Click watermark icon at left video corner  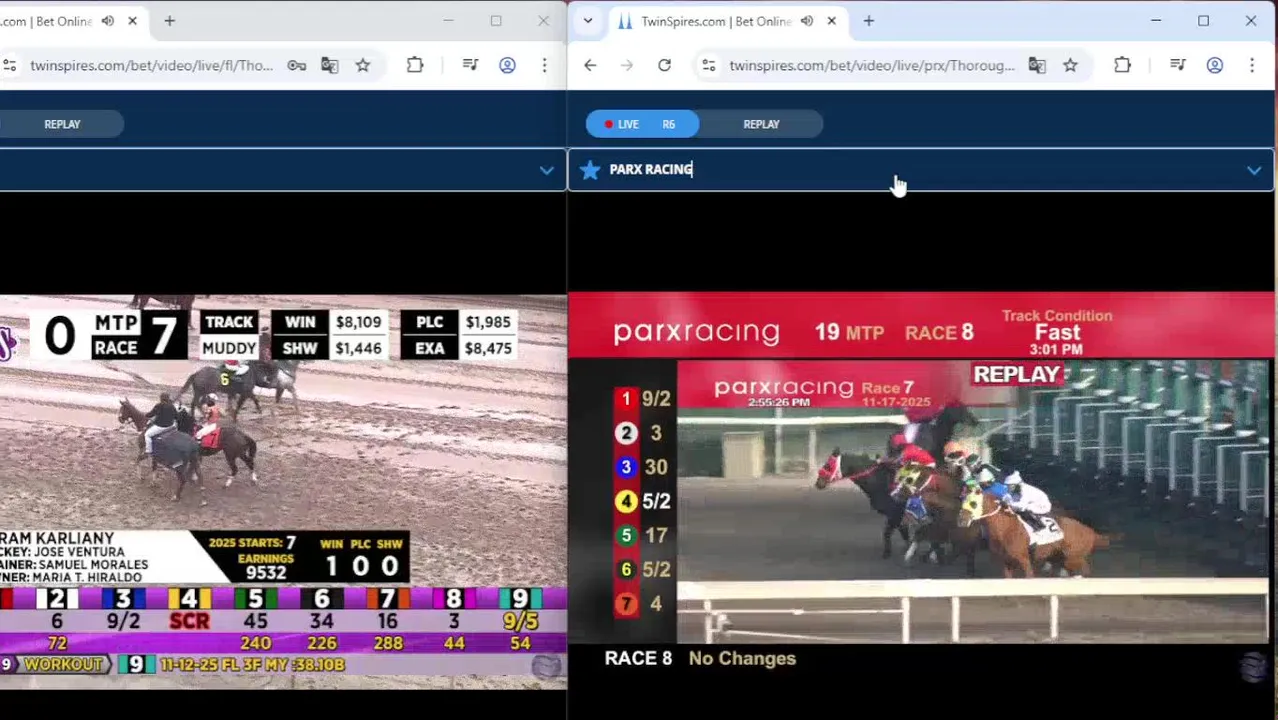[547, 667]
